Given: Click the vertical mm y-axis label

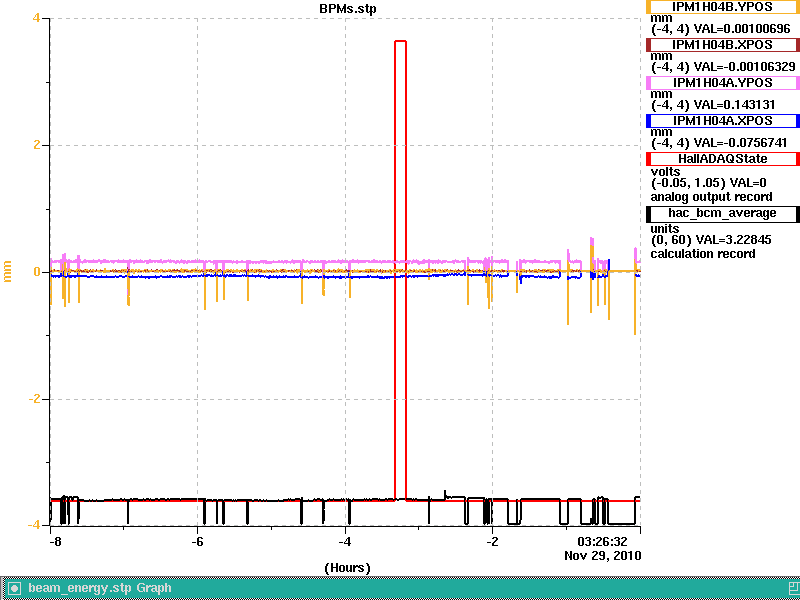Looking at the screenshot, I should click(x=7, y=272).
